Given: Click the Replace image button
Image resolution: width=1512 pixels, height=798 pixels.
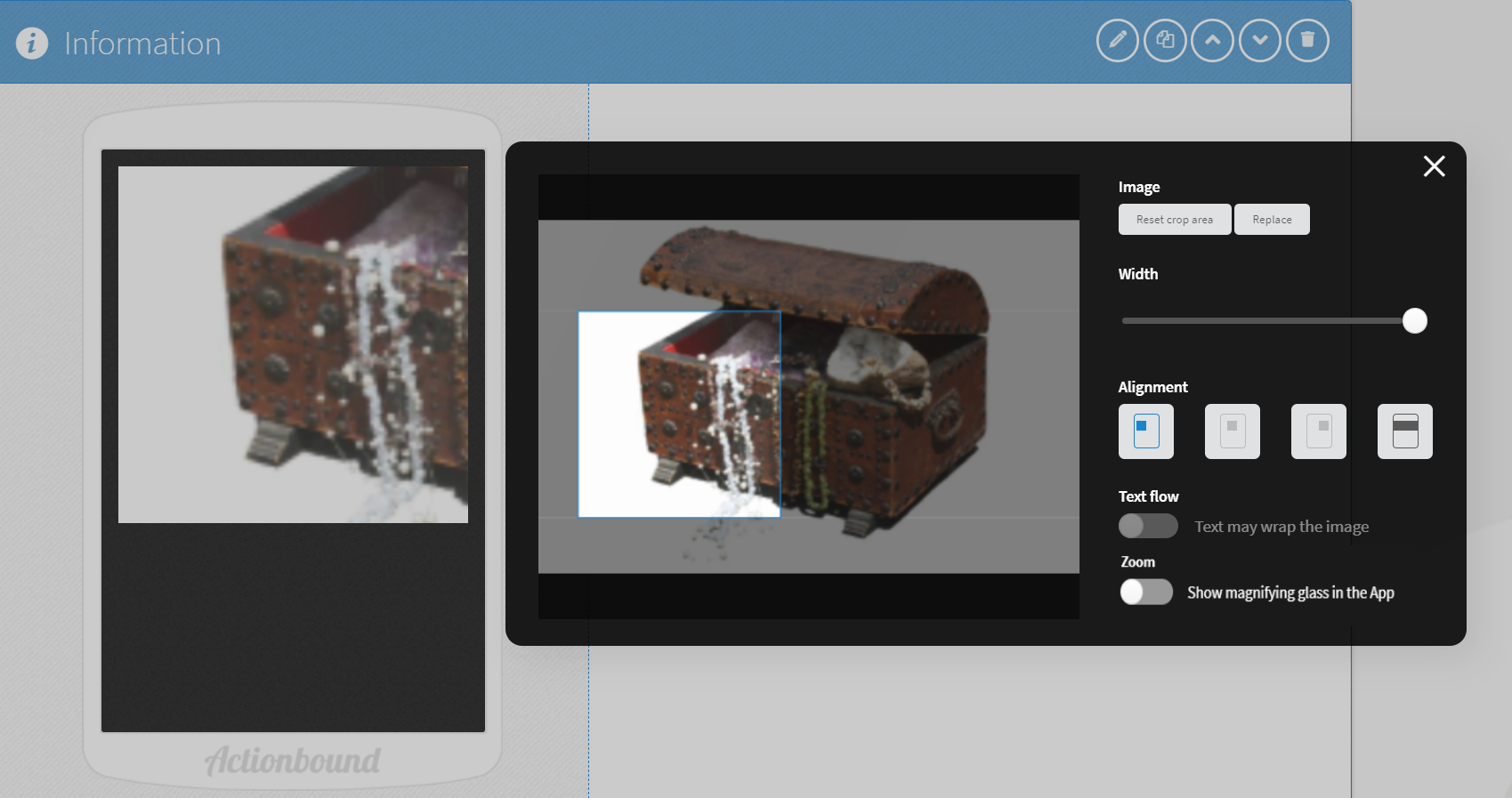Looking at the screenshot, I should (1272, 220).
